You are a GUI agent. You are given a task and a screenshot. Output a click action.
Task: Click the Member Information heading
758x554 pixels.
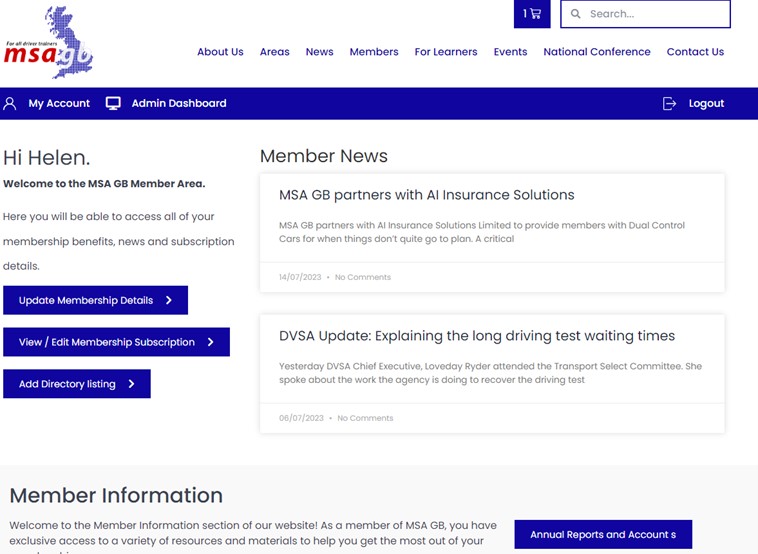pyautogui.click(x=116, y=496)
